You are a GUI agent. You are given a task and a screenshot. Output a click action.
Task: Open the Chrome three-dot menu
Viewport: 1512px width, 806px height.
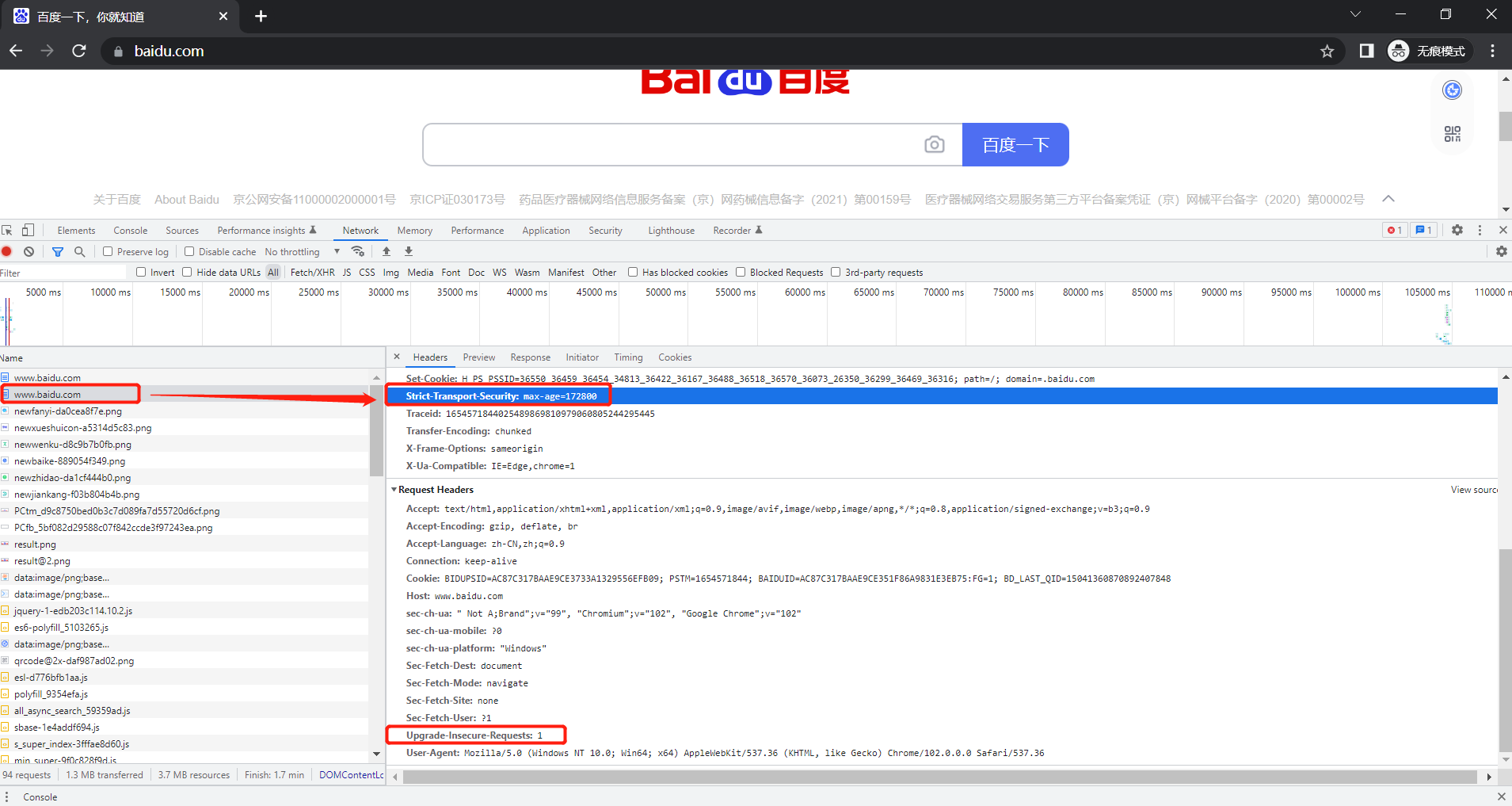[x=1493, y=52]
